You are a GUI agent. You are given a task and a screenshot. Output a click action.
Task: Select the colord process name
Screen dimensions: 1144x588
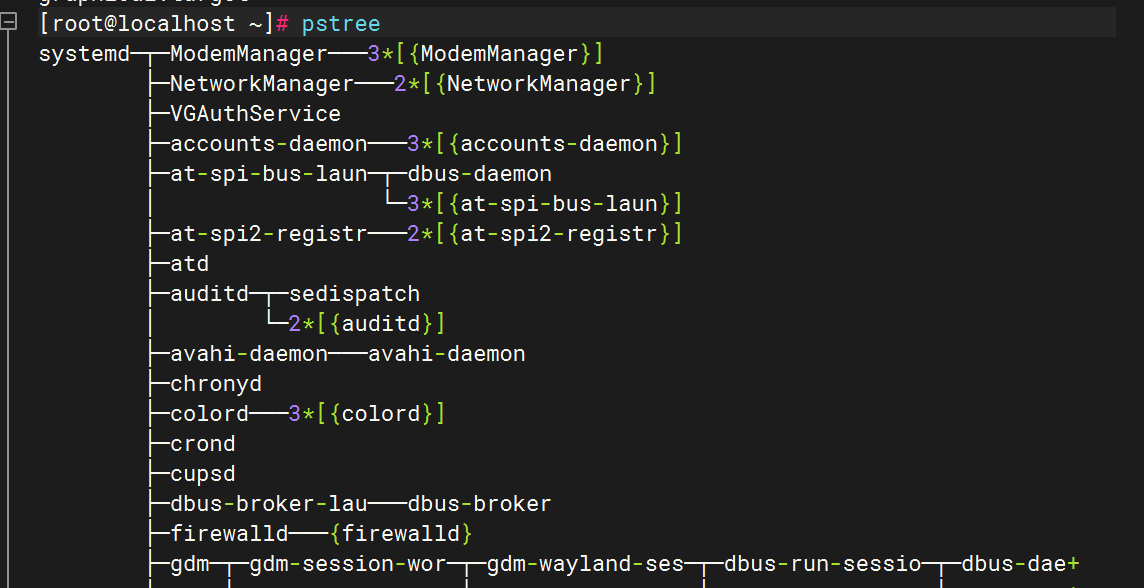click(209, 414)
